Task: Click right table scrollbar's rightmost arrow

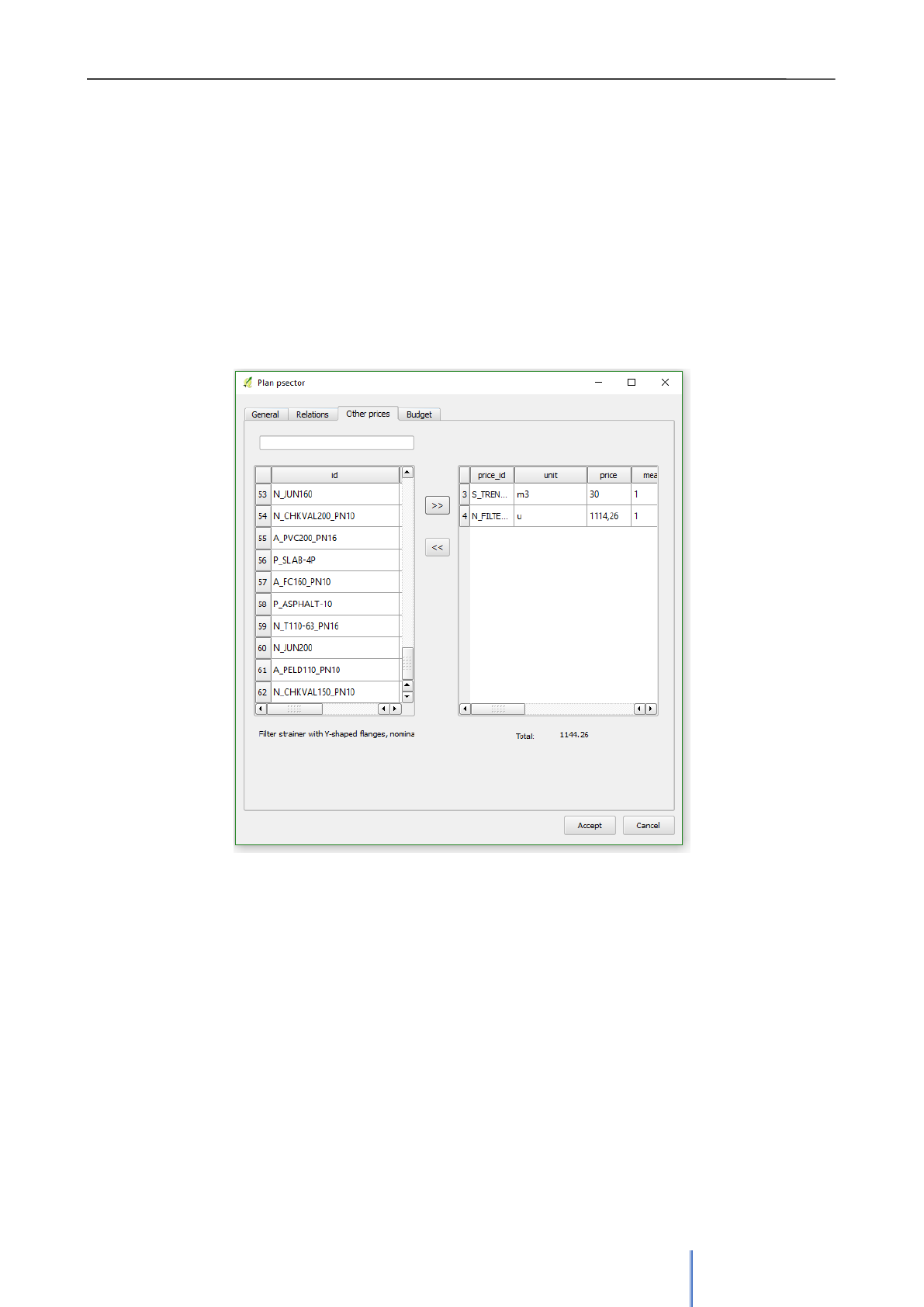Action: tap(652, 709)
